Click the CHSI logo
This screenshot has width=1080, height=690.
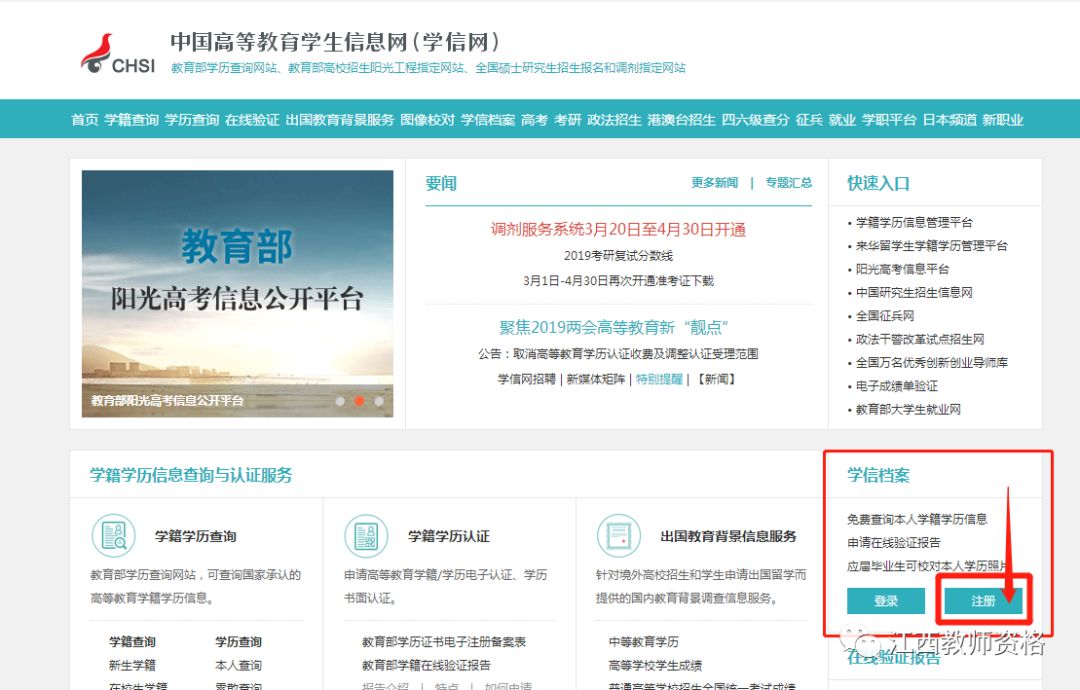(x=118, y=54)
